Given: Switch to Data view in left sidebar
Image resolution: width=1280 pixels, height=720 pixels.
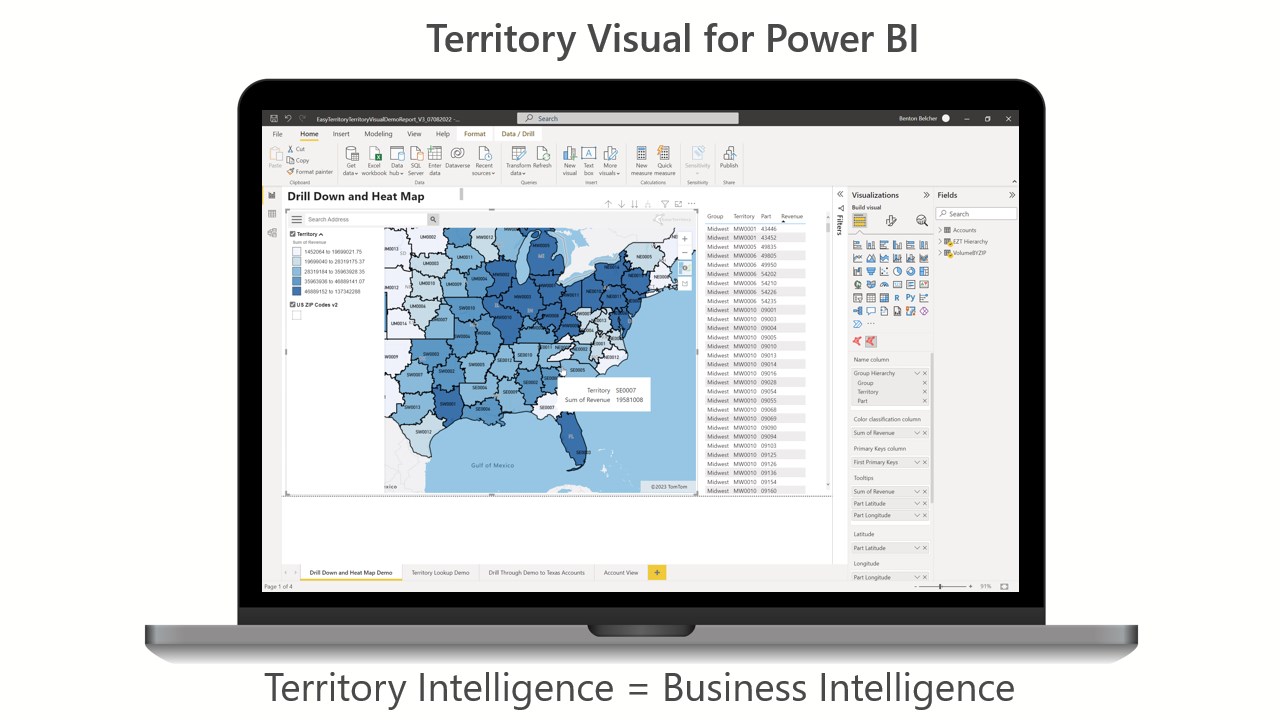Looking at the screenshot, I should 272,214.
